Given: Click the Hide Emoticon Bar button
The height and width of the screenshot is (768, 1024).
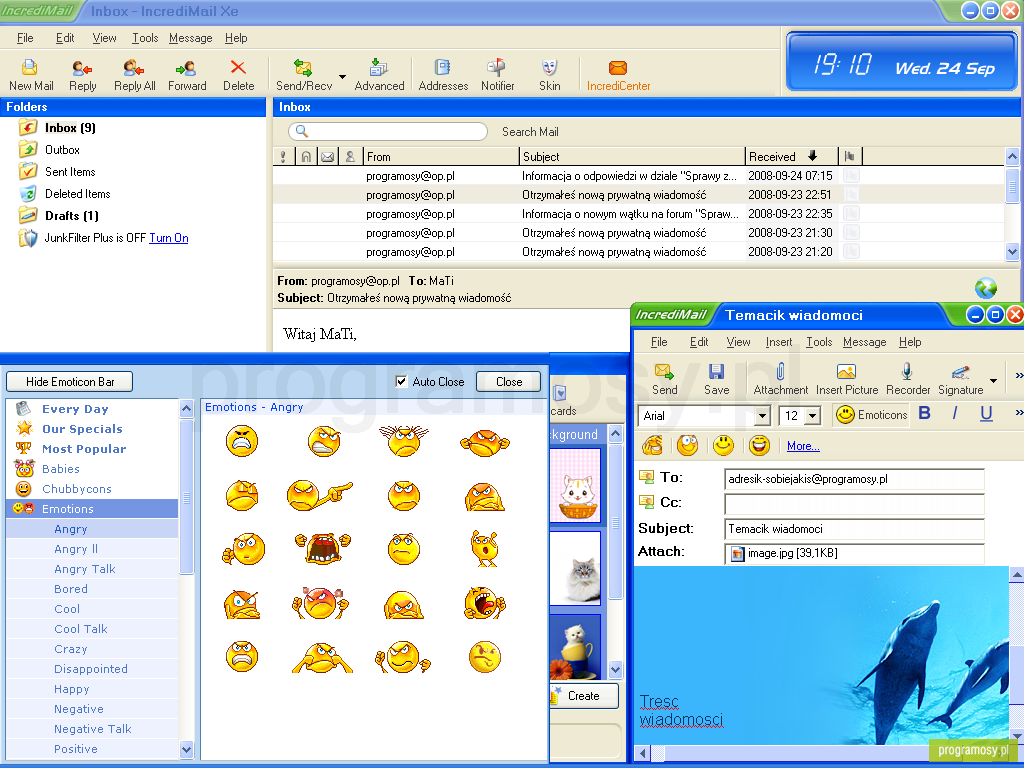Looking at the screenshot, I should tap(70, 381).
